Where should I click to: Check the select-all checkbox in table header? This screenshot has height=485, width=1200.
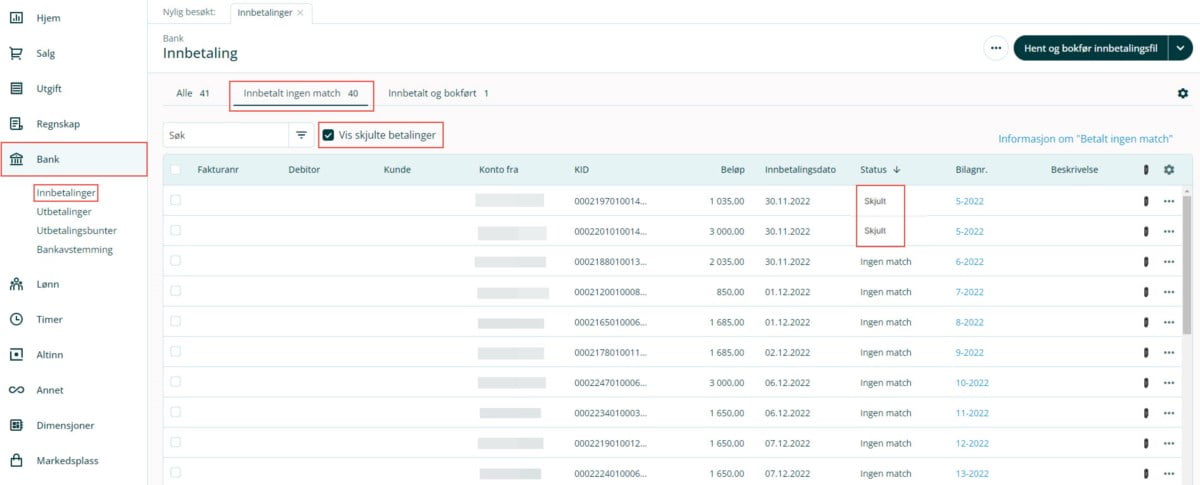pyautogui.click(x=176, y=170)
